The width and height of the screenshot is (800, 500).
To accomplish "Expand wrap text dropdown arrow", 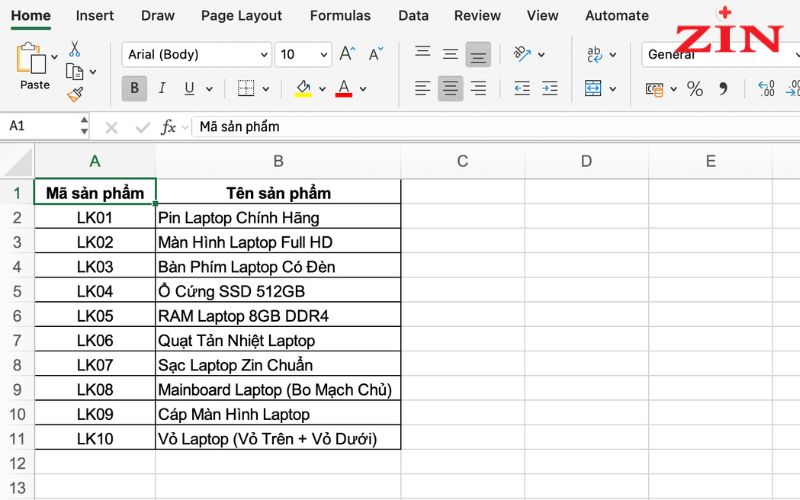I will (613, 54).
